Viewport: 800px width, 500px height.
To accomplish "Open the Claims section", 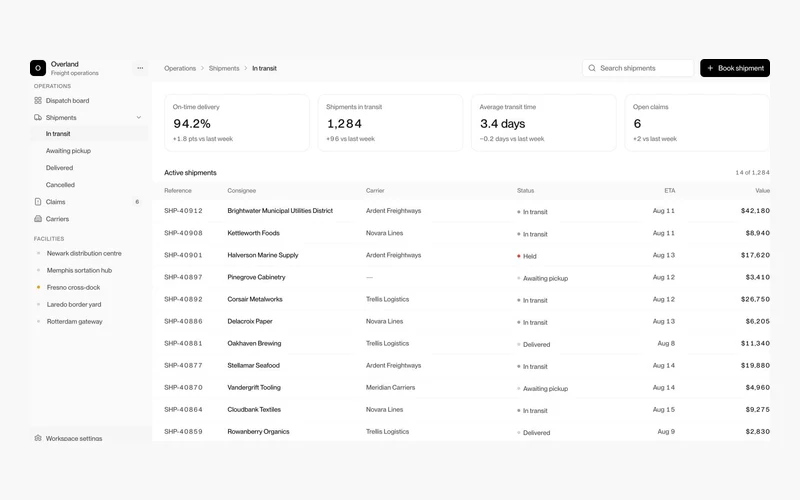I will [89, 202].
